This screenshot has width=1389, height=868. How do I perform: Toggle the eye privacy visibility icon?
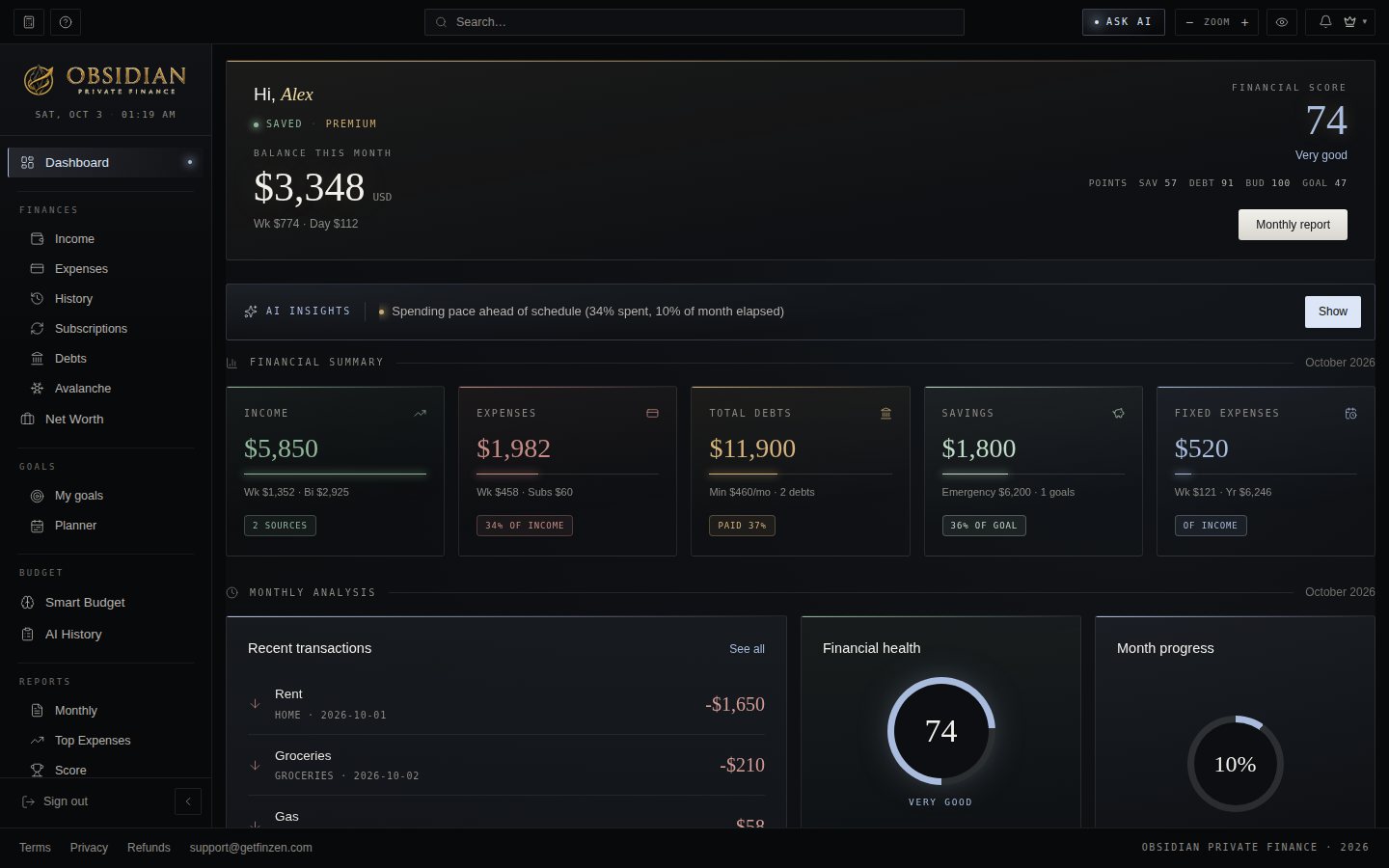click(x=1282, y=21)
